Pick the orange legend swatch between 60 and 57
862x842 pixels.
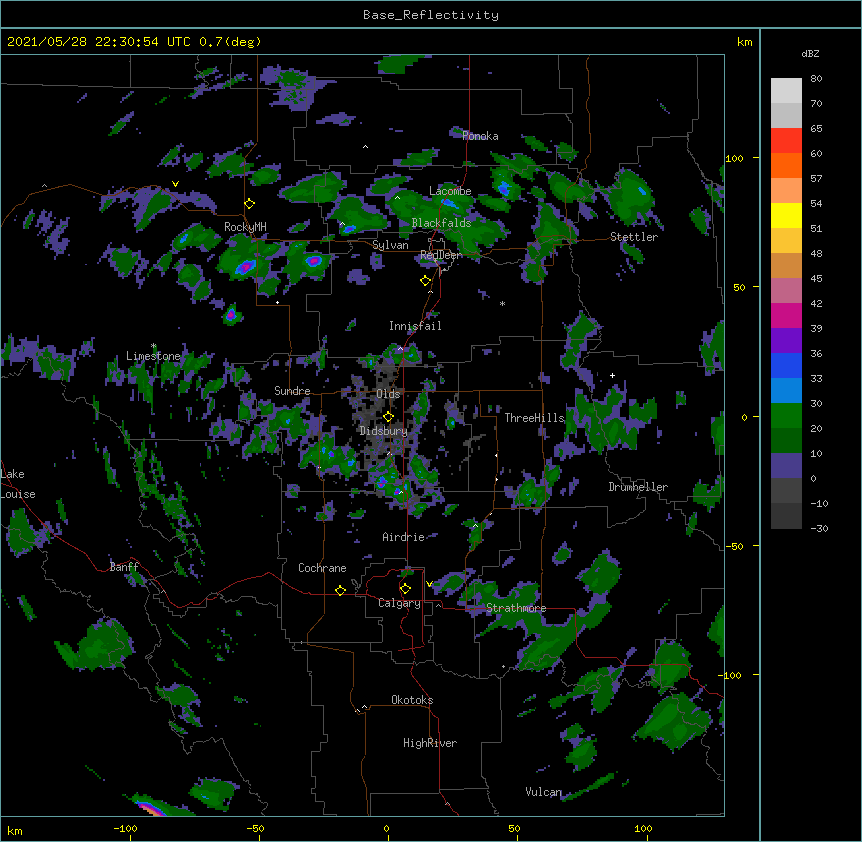point(786,165)
